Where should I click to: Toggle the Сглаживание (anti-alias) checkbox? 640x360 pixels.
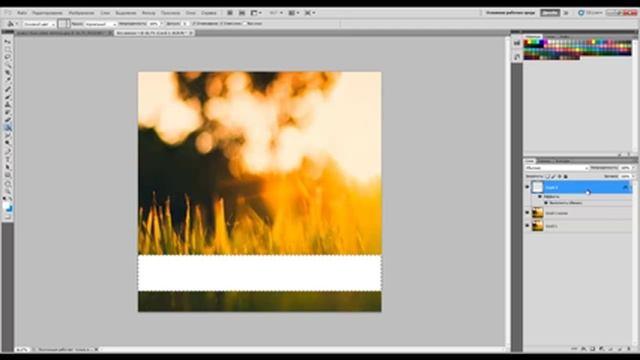click(194, 24)
